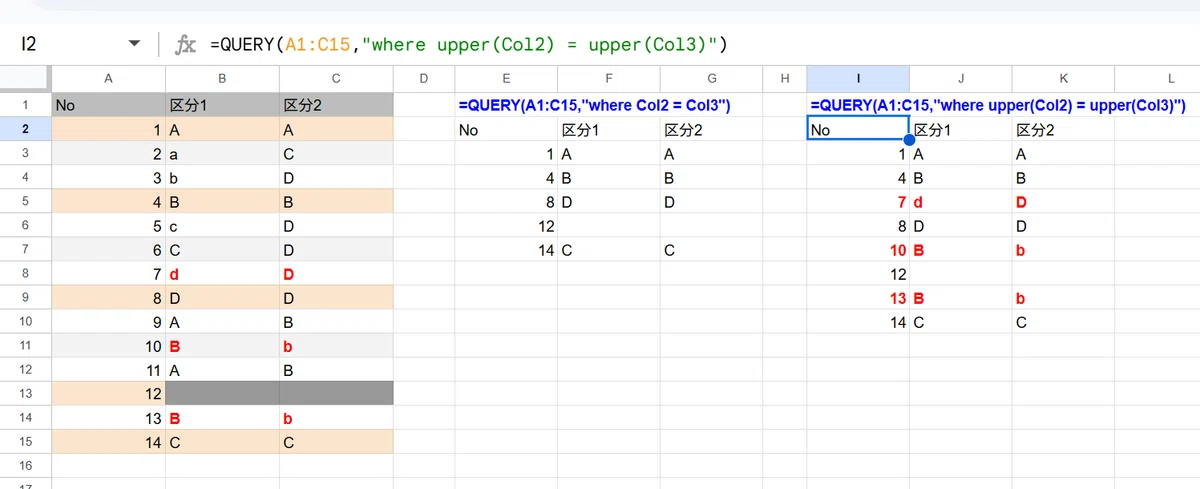The height and width of the screenshot is (489, 1200).
Task: Click the fill handle dot on cell I2
Action: 909,141
